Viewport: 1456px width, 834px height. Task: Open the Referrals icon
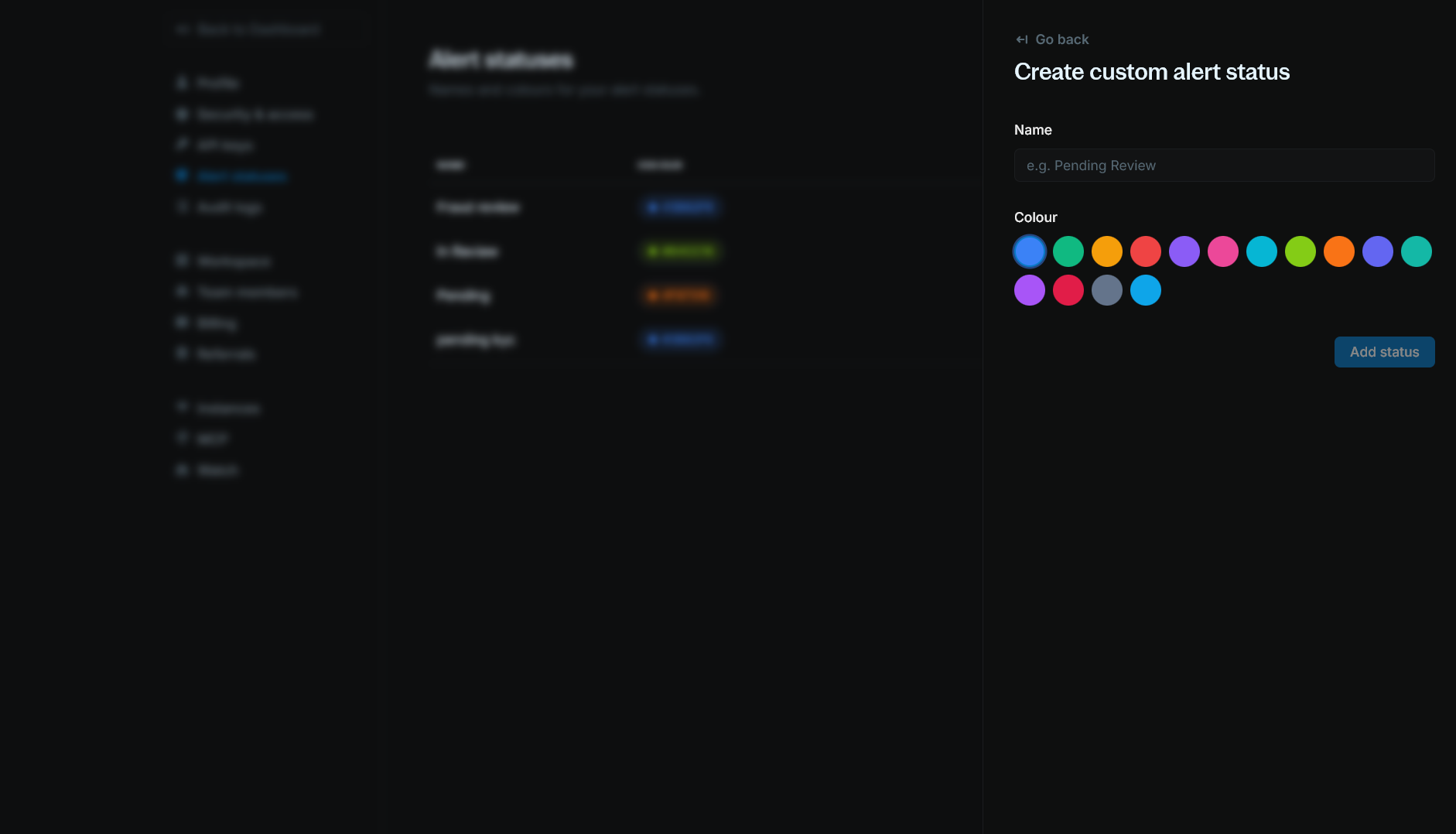tap(182, 354)
